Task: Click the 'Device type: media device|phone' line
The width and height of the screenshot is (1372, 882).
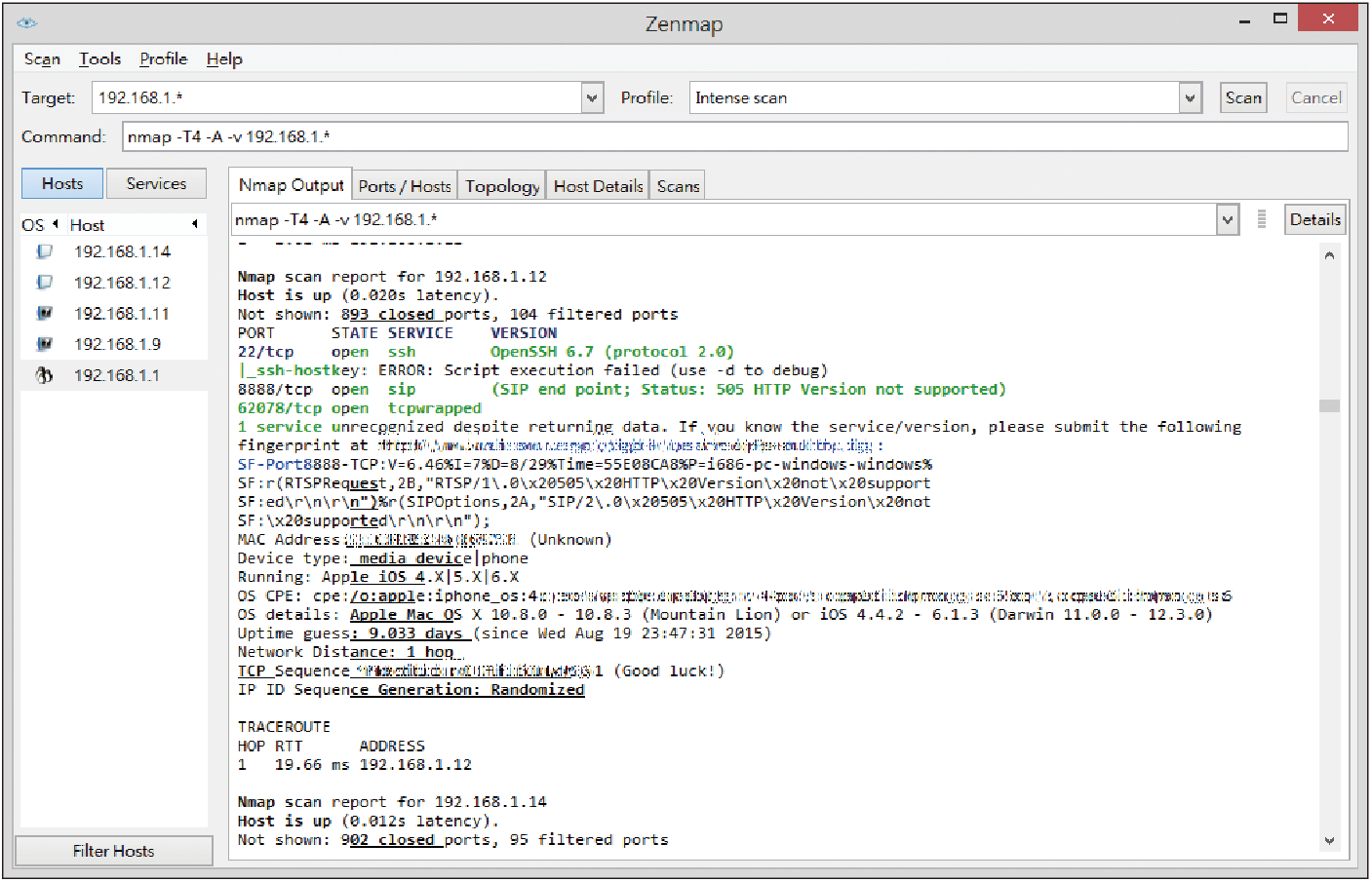Action: pyautogui.click(x=383, y=558)
